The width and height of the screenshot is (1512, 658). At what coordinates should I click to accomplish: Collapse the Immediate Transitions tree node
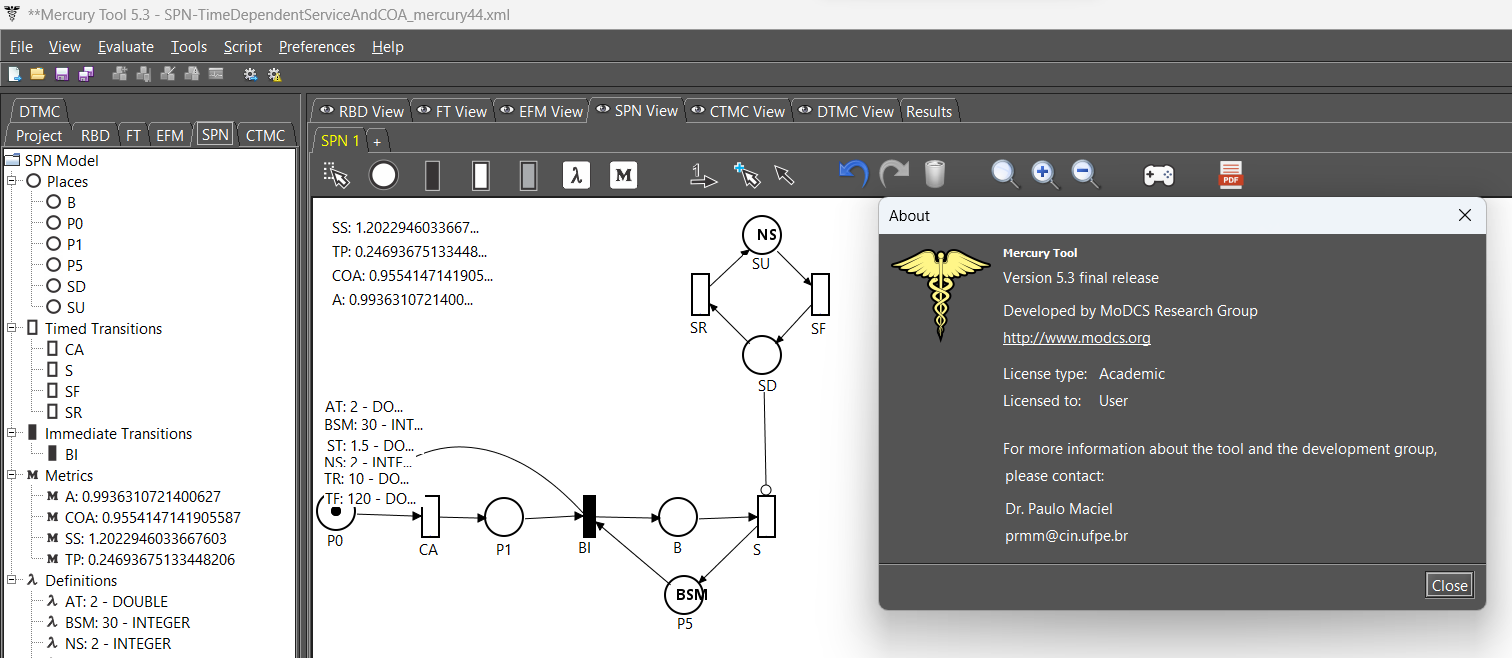[12, 433]
